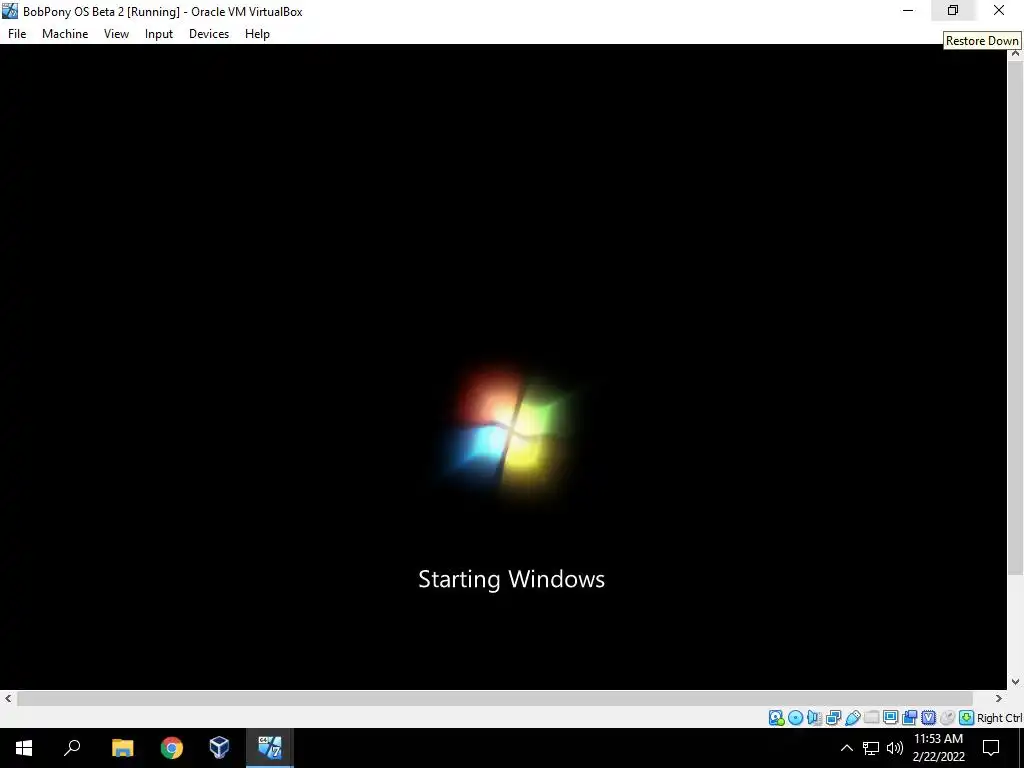Open the Devices menu

209,34
